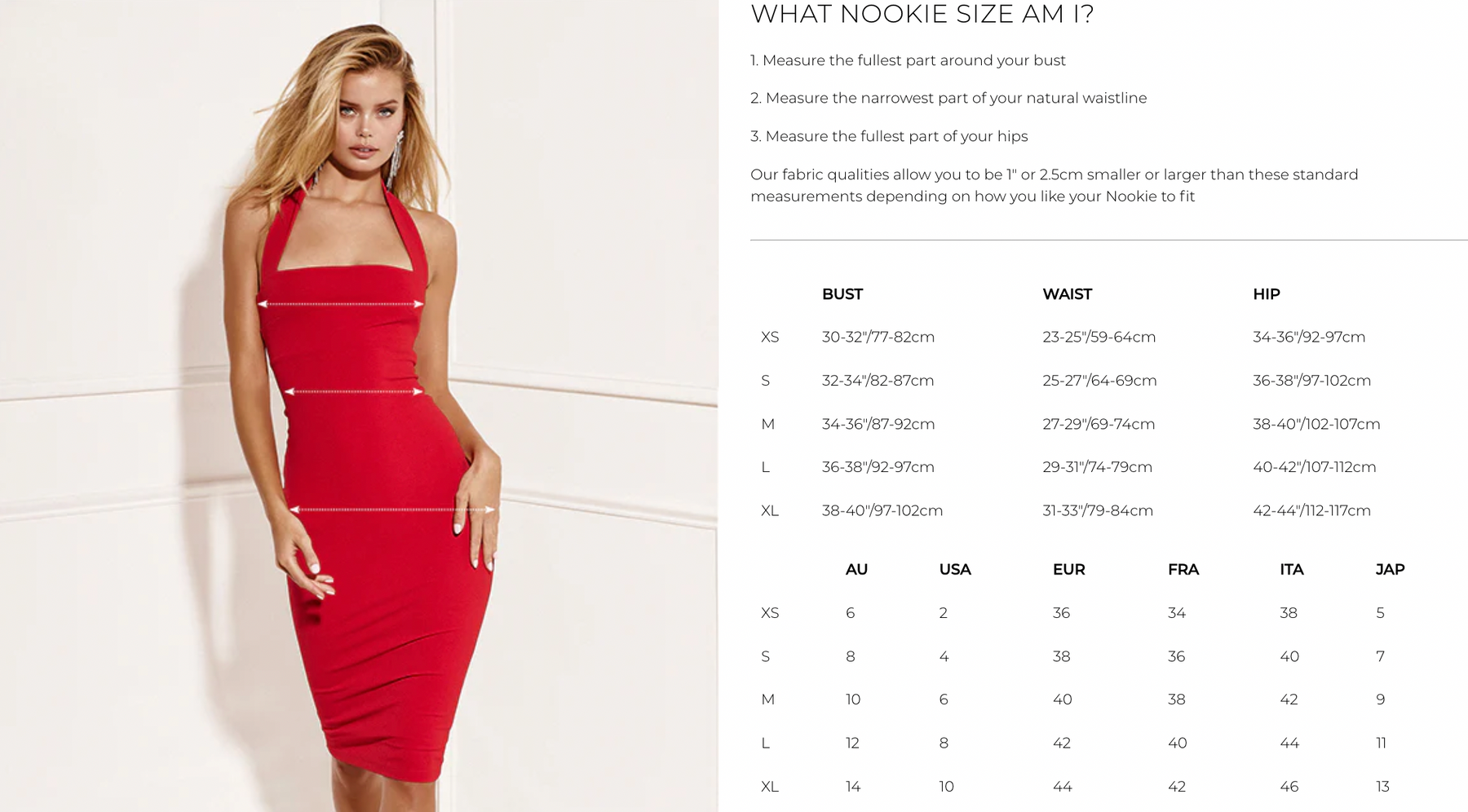This screenshot has width=1468, height=812.
Task: Click the hip measurement arrow on dress
Action: point(393,510)
